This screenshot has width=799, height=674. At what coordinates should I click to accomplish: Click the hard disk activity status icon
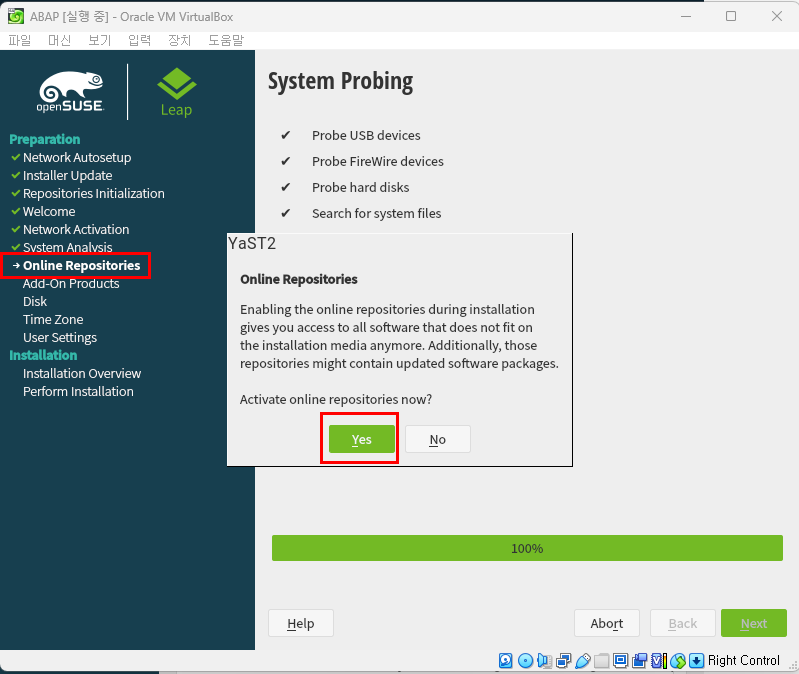tap(505, 661)
